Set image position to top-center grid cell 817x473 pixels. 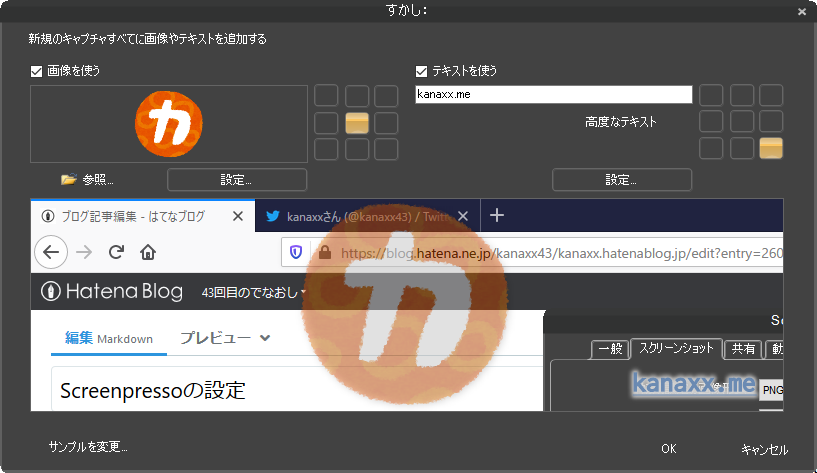click(357, 96)
